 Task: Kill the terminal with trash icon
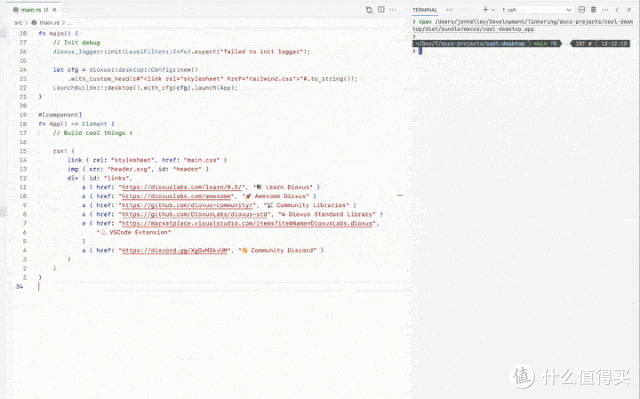[x=593, y=9]
